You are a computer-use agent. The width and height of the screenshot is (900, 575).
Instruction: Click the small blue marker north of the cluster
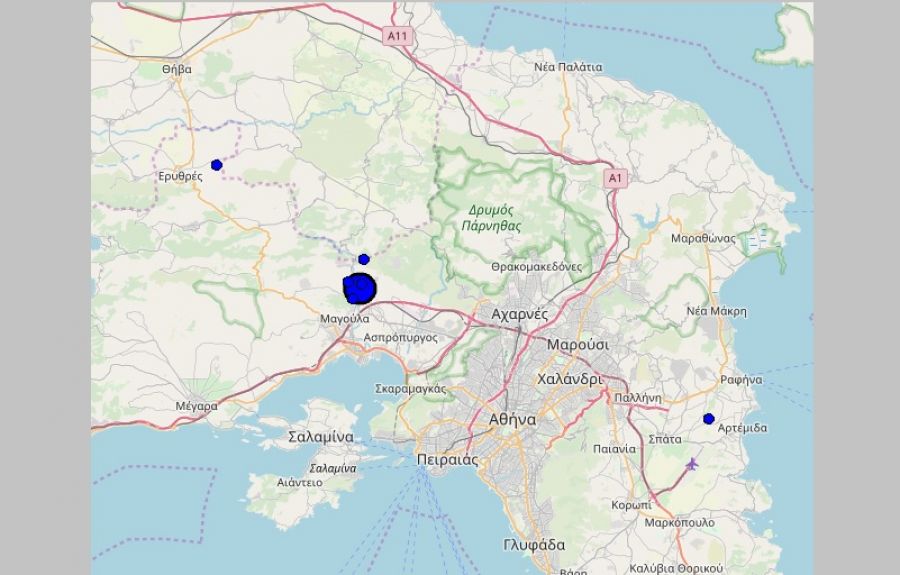coord(364,259)
